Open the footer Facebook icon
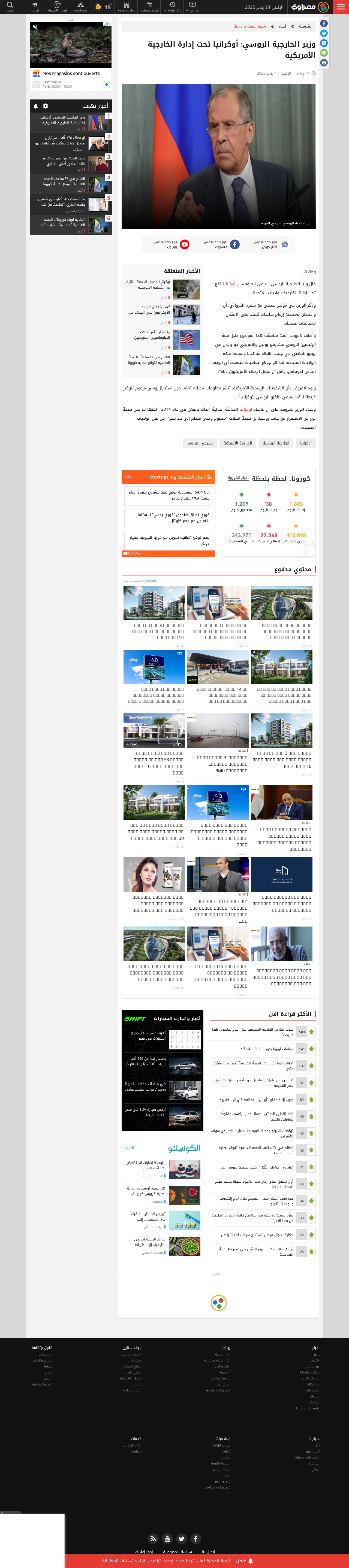349x1568 pixels. pos(195,1539)
